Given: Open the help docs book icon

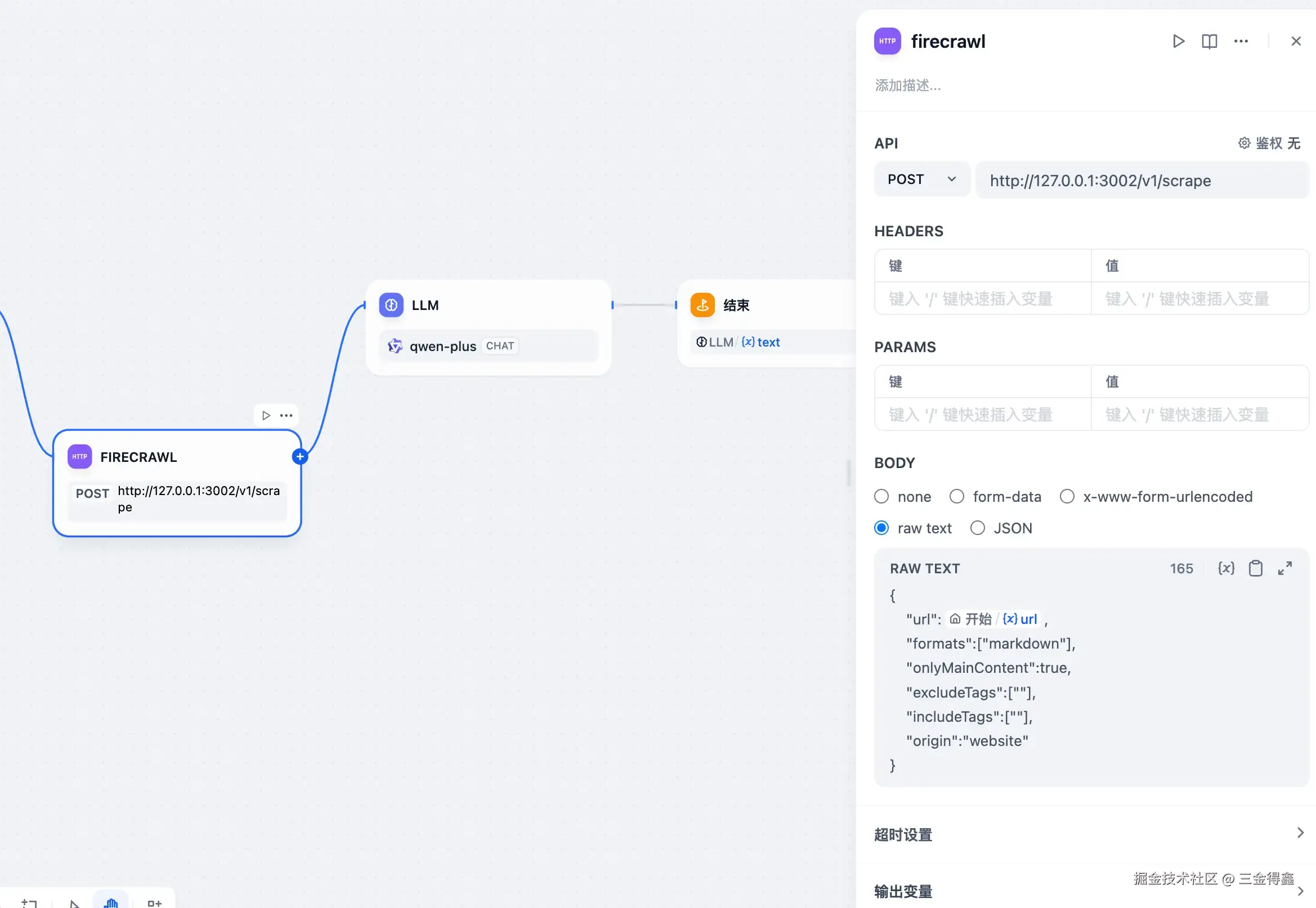Looking at the screenshot, I should point(1209,41).
